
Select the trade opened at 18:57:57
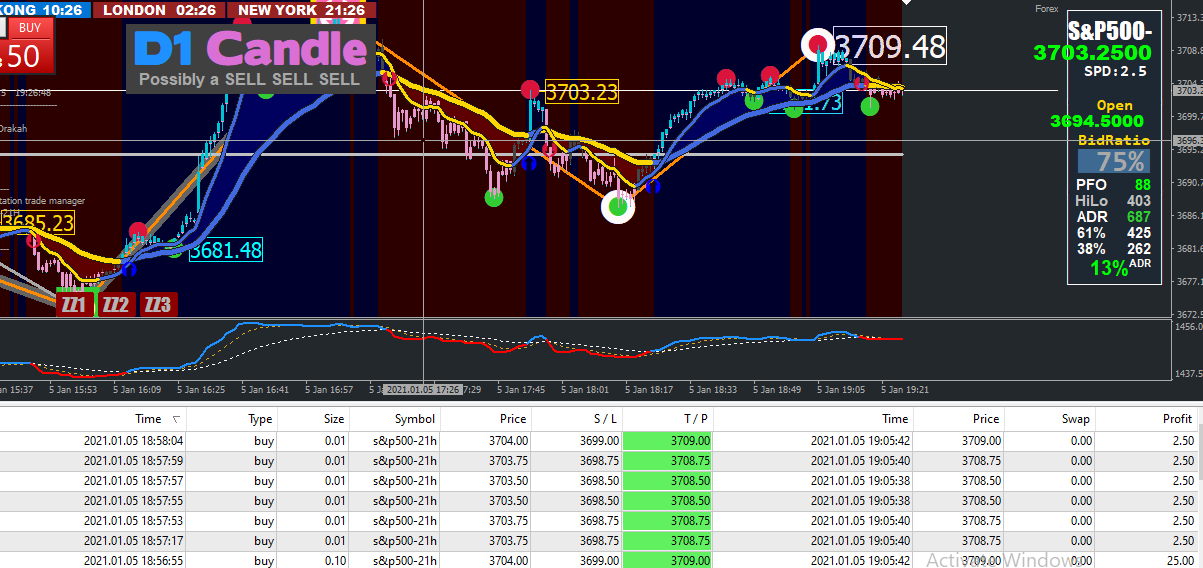pos(598,481)
